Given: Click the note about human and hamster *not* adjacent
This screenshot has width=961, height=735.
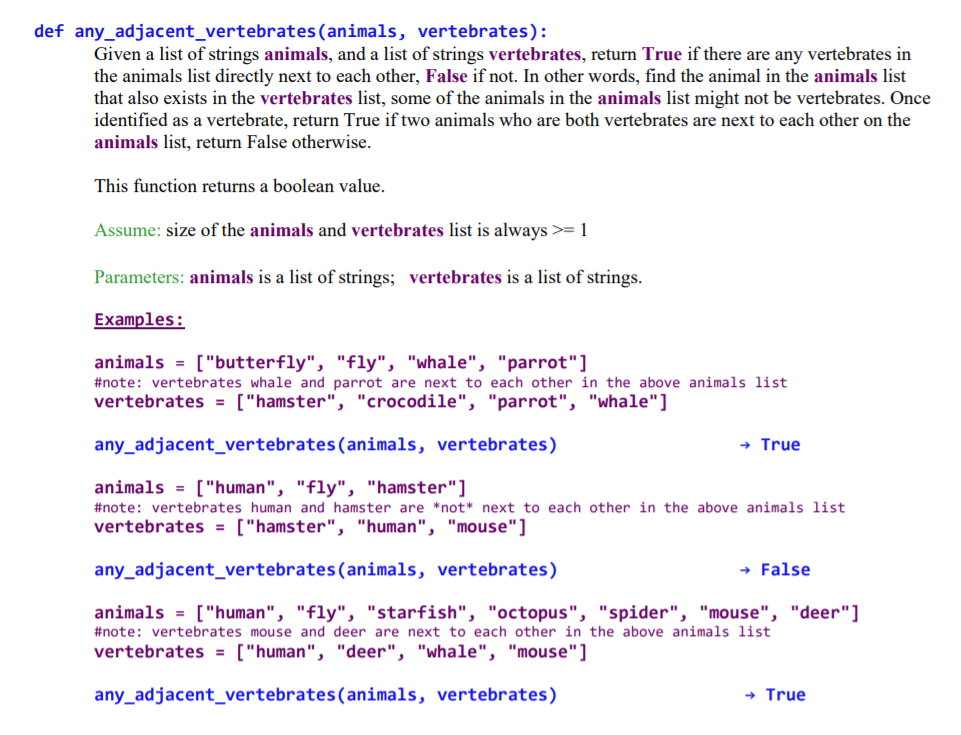Looking at the screenshot, I should (469, 508).
